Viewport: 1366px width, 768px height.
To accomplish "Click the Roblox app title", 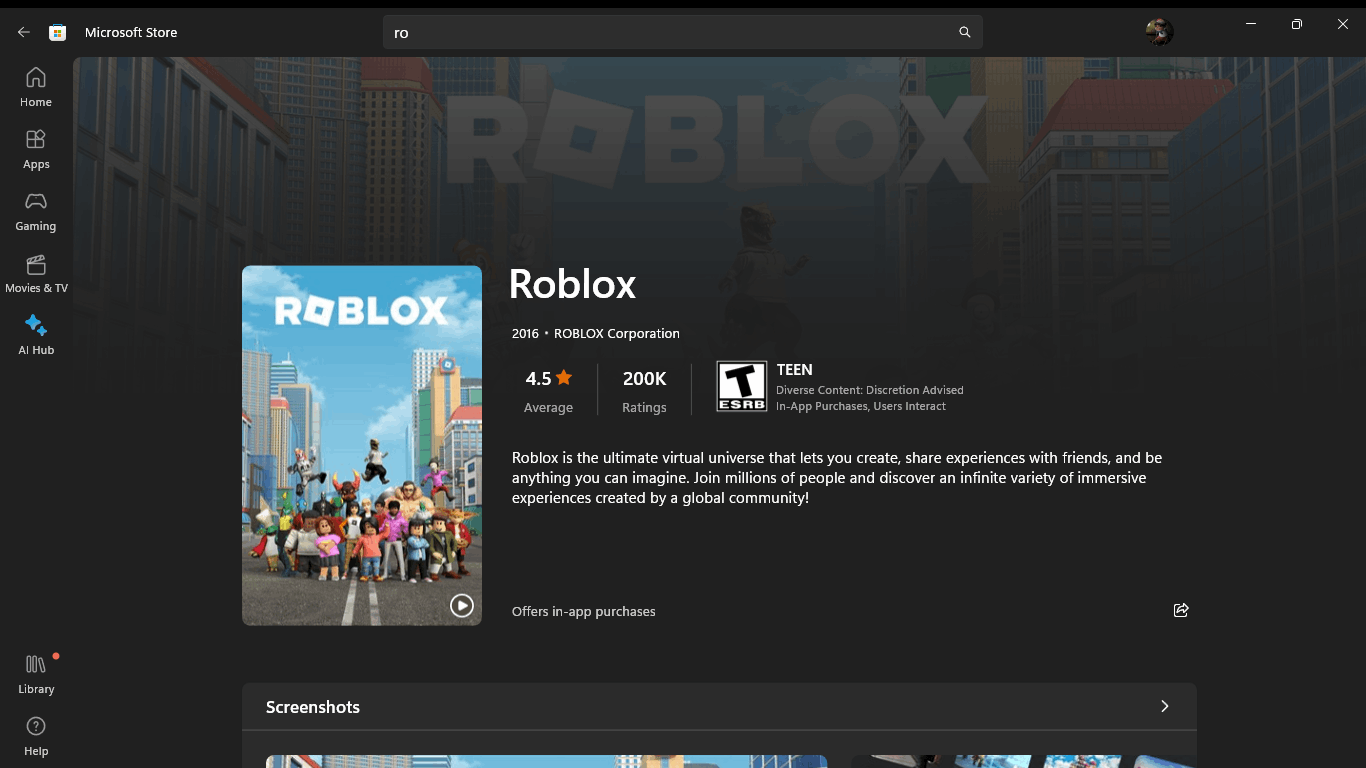I will [572, 284].
